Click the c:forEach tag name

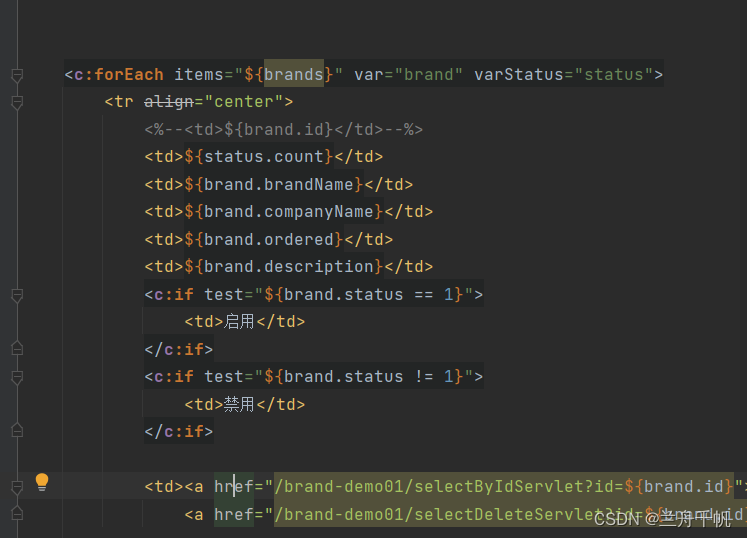point(119,74)
